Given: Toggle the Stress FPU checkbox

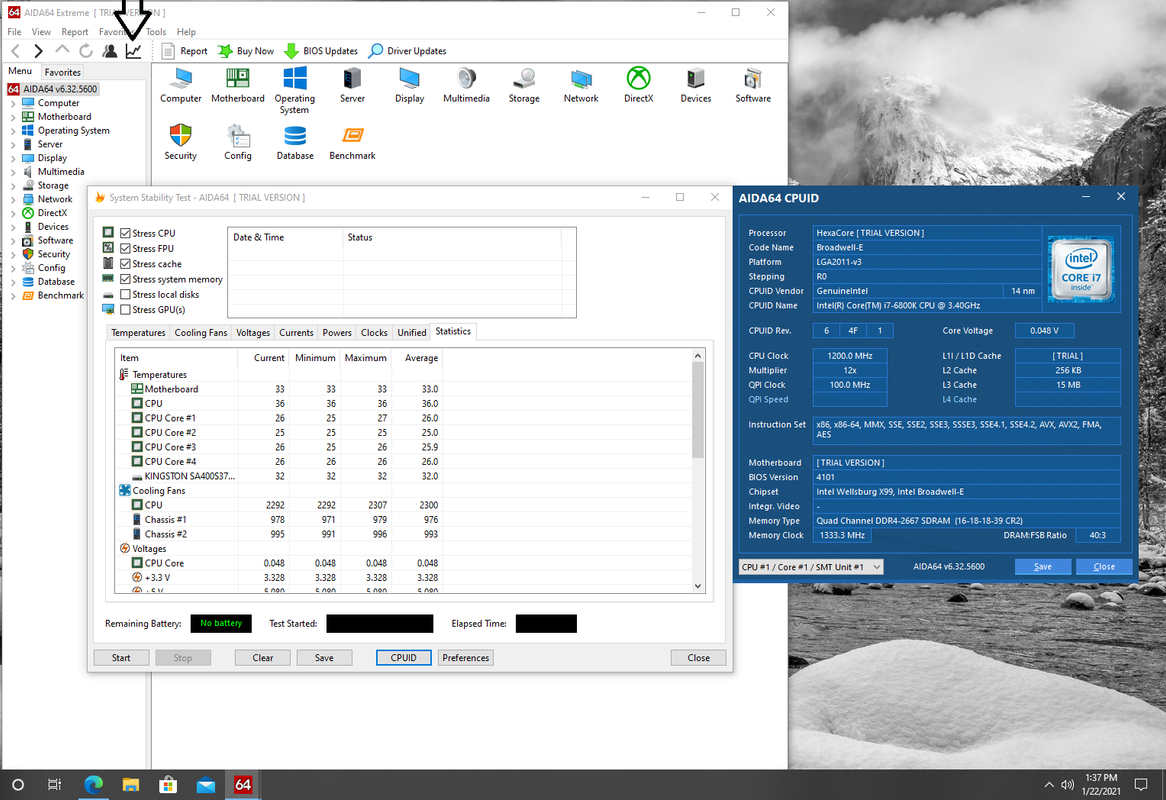Looking at the screenshot, I should point(125,248).
